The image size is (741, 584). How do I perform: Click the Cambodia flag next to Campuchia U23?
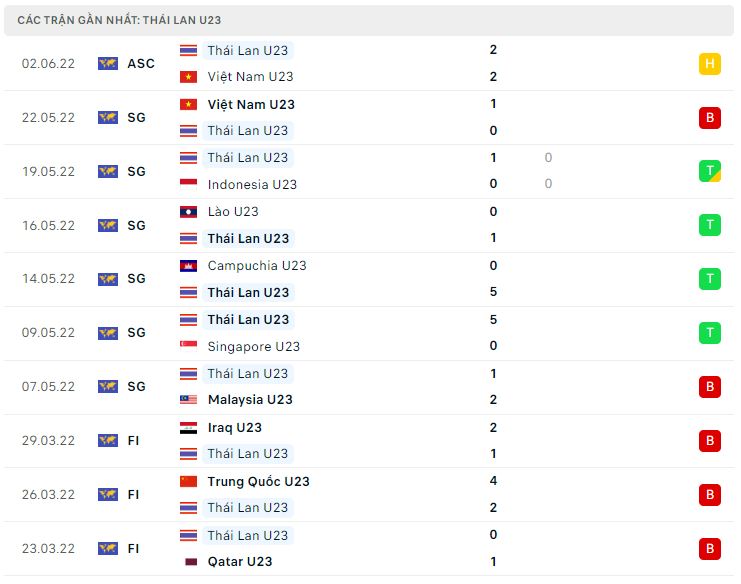point(188,266)
